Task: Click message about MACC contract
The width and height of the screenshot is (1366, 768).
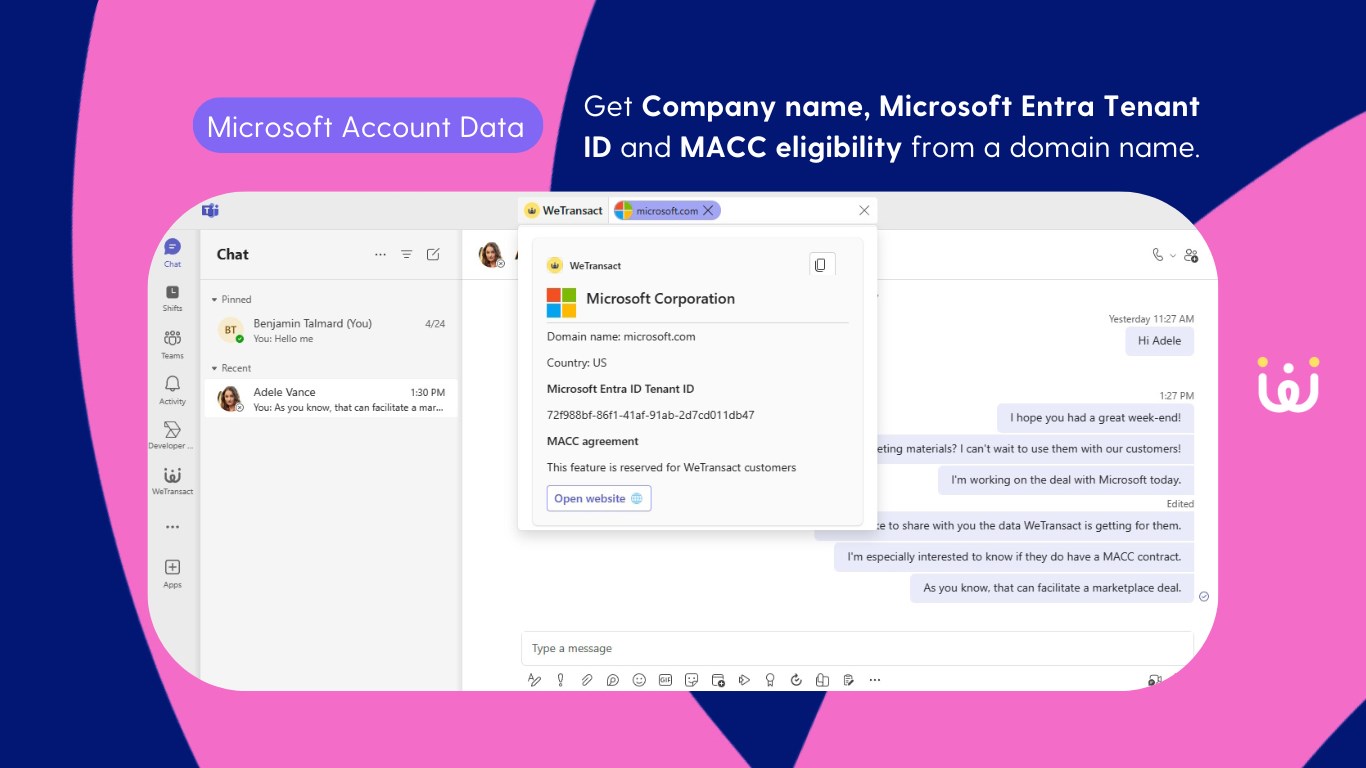Action: pyautogui.click(x=1014, y=557)
